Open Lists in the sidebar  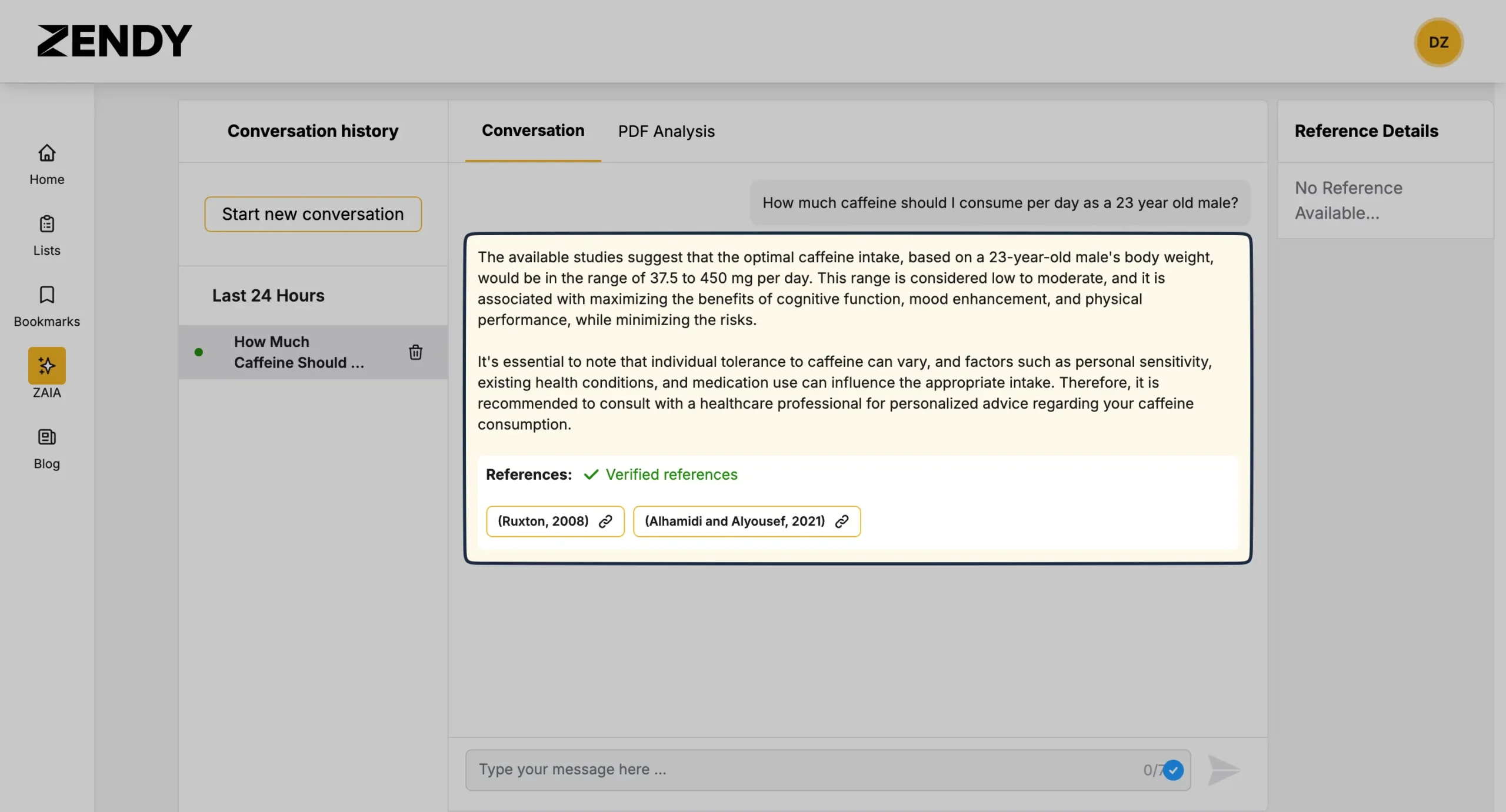[47, 236]
